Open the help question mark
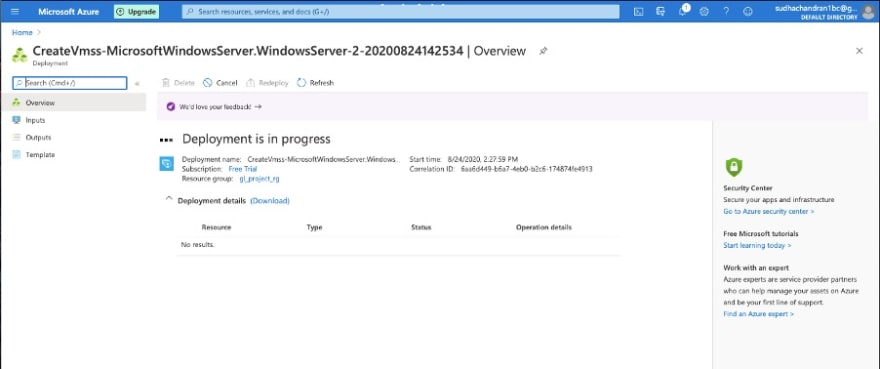The height and width of the screenshot is (369, 880). tap(726, 11)
